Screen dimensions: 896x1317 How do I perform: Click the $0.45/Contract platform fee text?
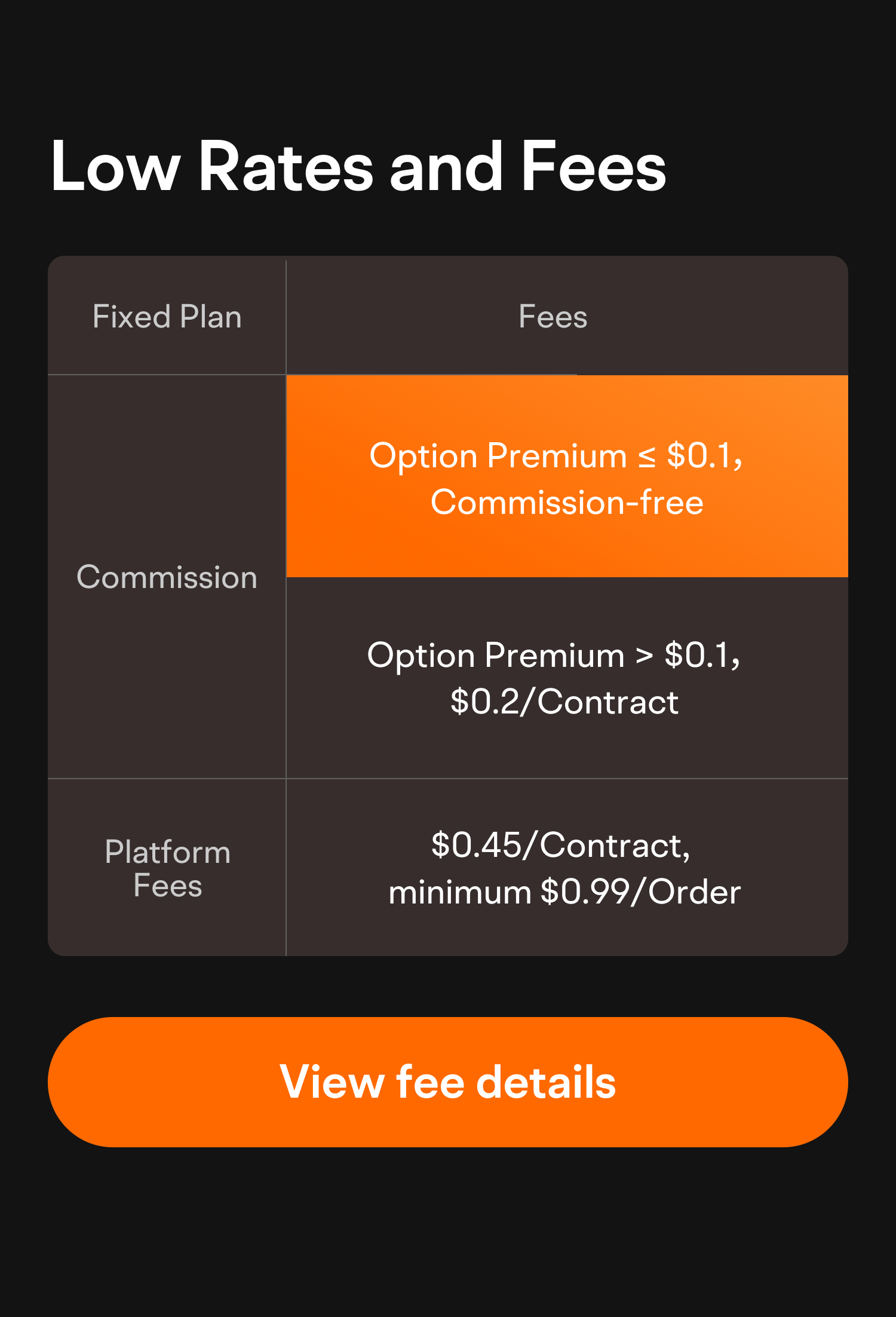pos(560,846)
